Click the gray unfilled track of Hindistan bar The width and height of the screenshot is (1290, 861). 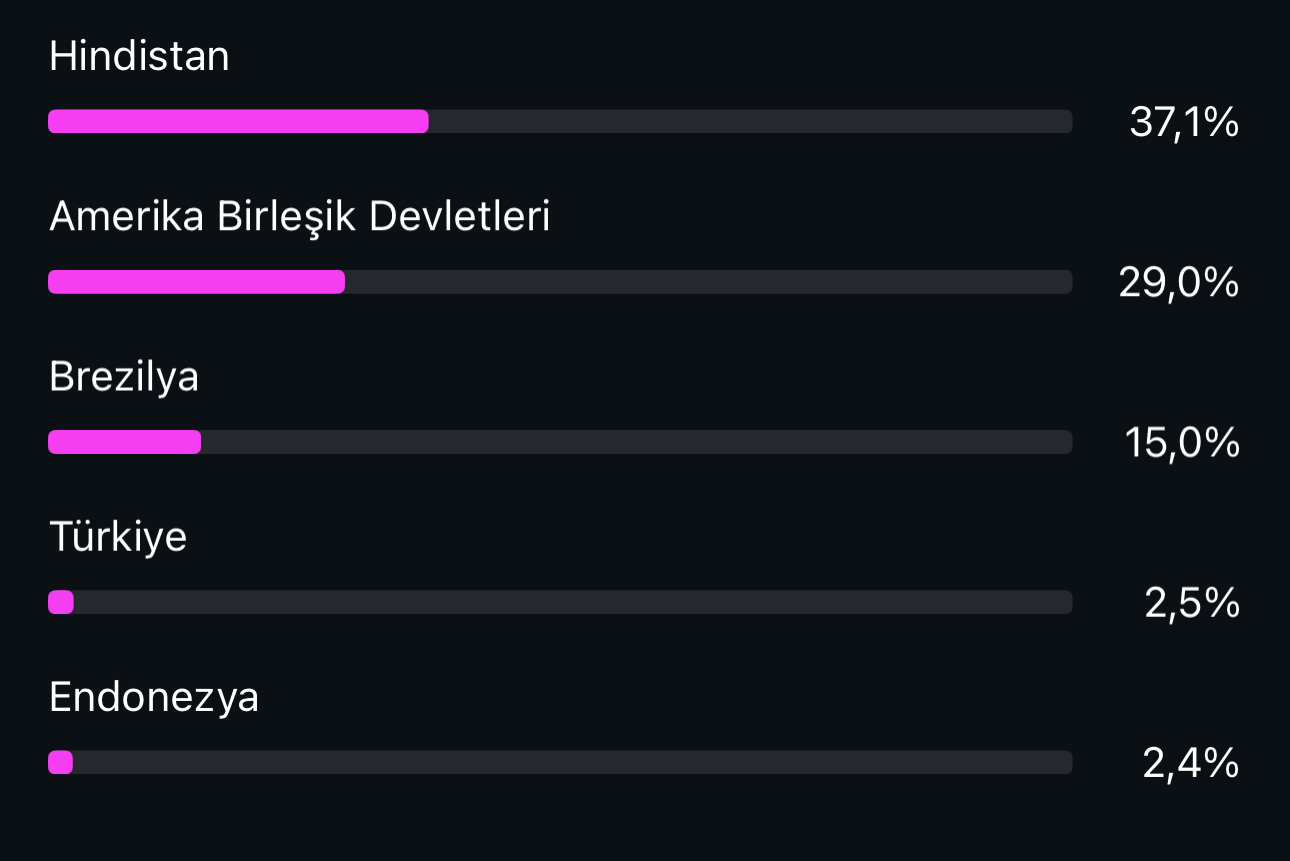pyautogui.click(x=751, y=122)
